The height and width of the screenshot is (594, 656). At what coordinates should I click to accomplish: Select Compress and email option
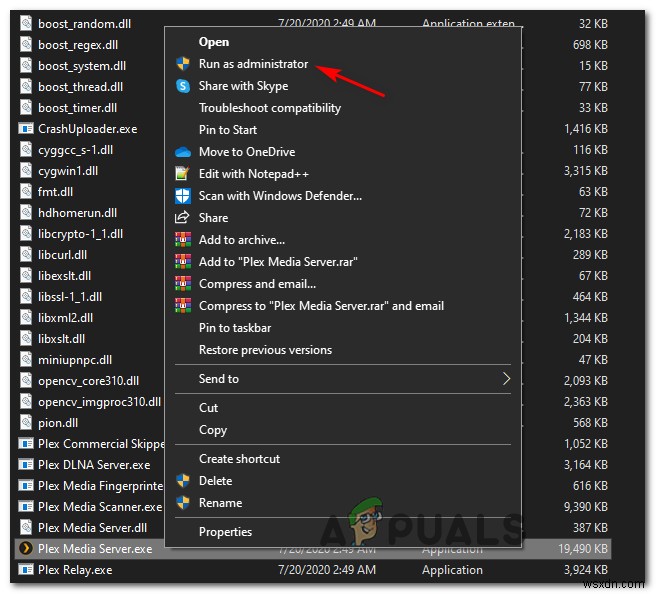tap(257, 284)
